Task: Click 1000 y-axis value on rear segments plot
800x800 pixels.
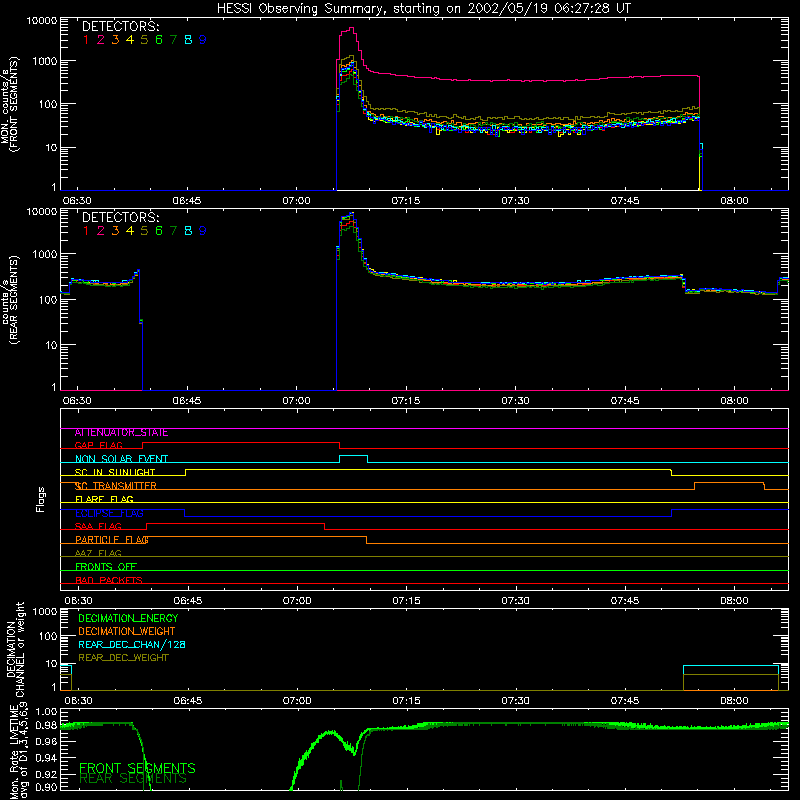Action: (x=45, y=254)
